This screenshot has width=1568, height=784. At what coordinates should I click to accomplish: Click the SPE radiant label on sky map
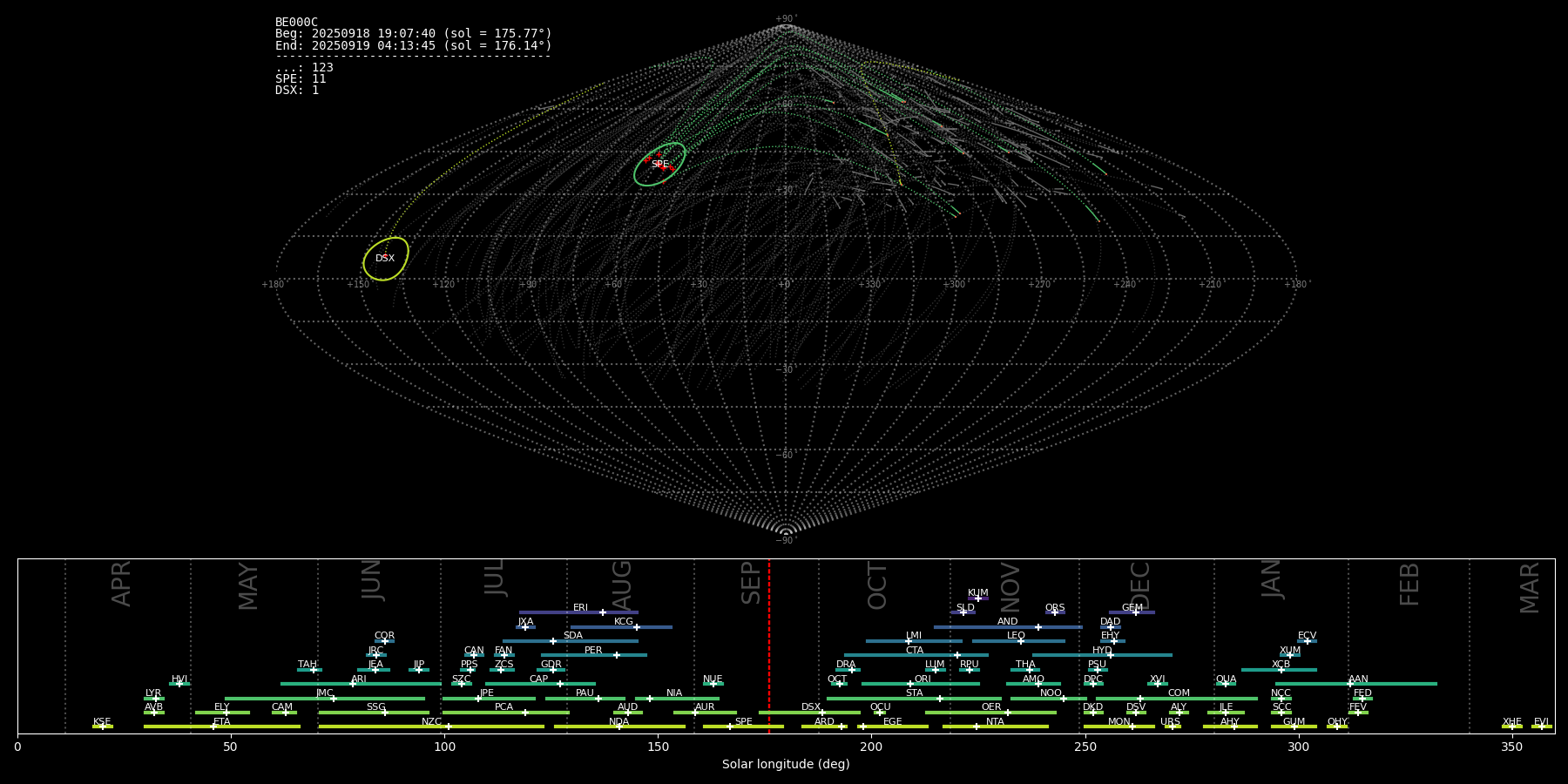coord(660,165)
